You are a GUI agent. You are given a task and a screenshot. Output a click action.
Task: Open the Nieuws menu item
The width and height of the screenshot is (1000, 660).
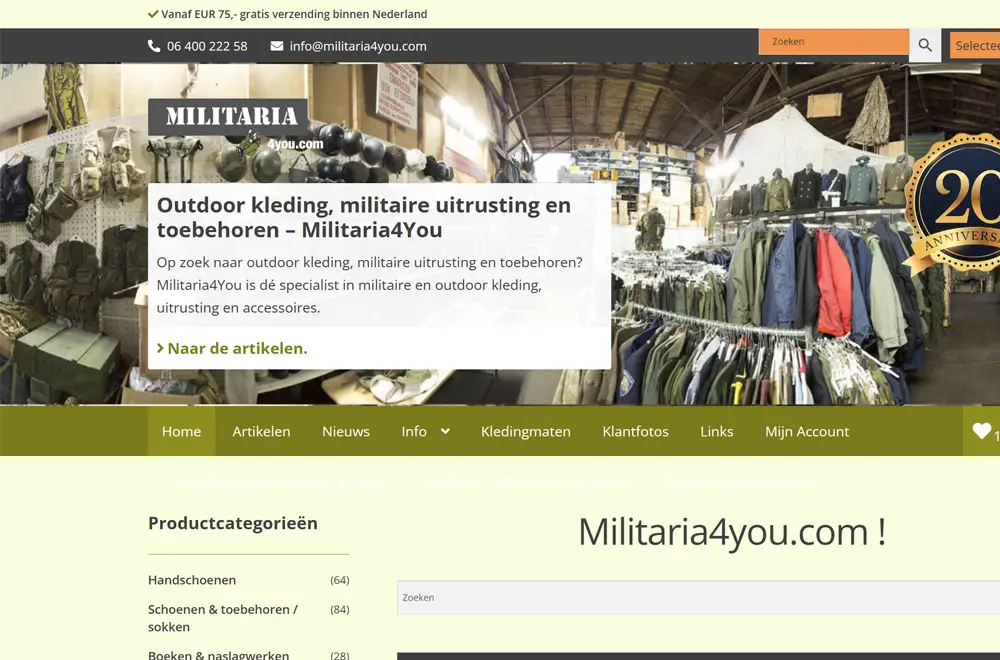(x=346, y=431)
